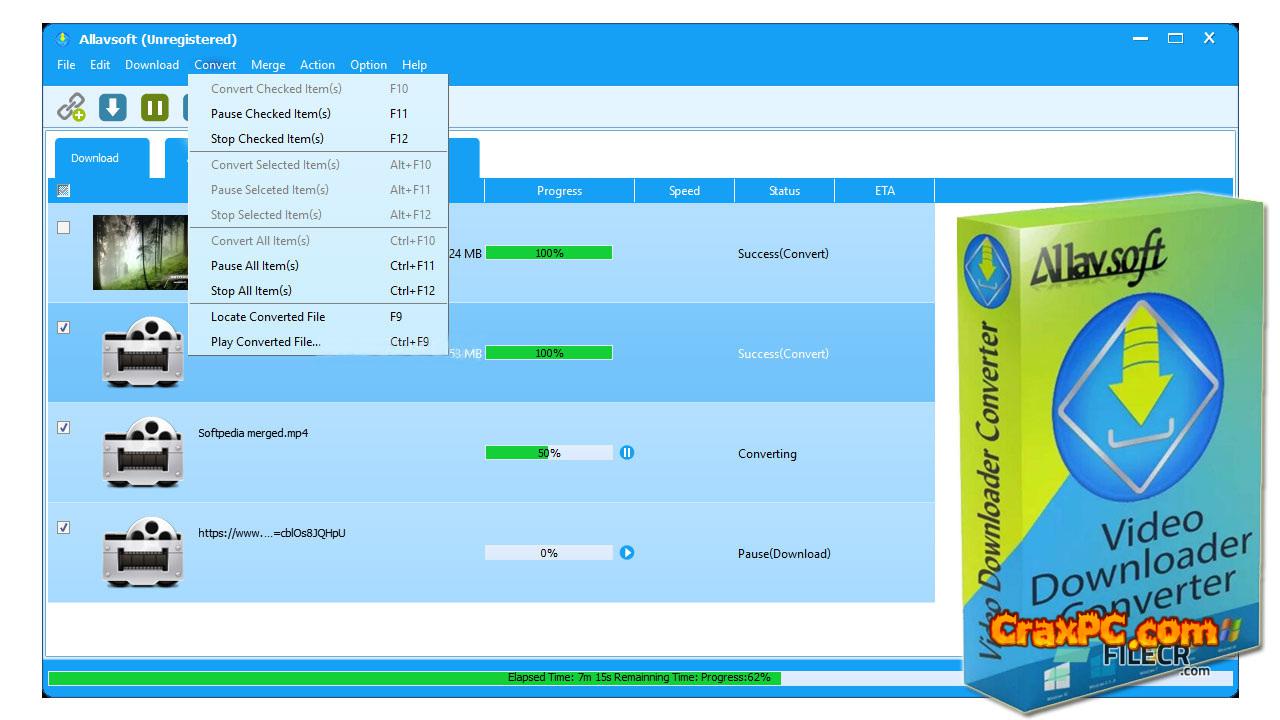Uncheck the 53 MB row's checkbox
Image resolution: width=1280 pixels, height=720 pixels.
(64, 327)
